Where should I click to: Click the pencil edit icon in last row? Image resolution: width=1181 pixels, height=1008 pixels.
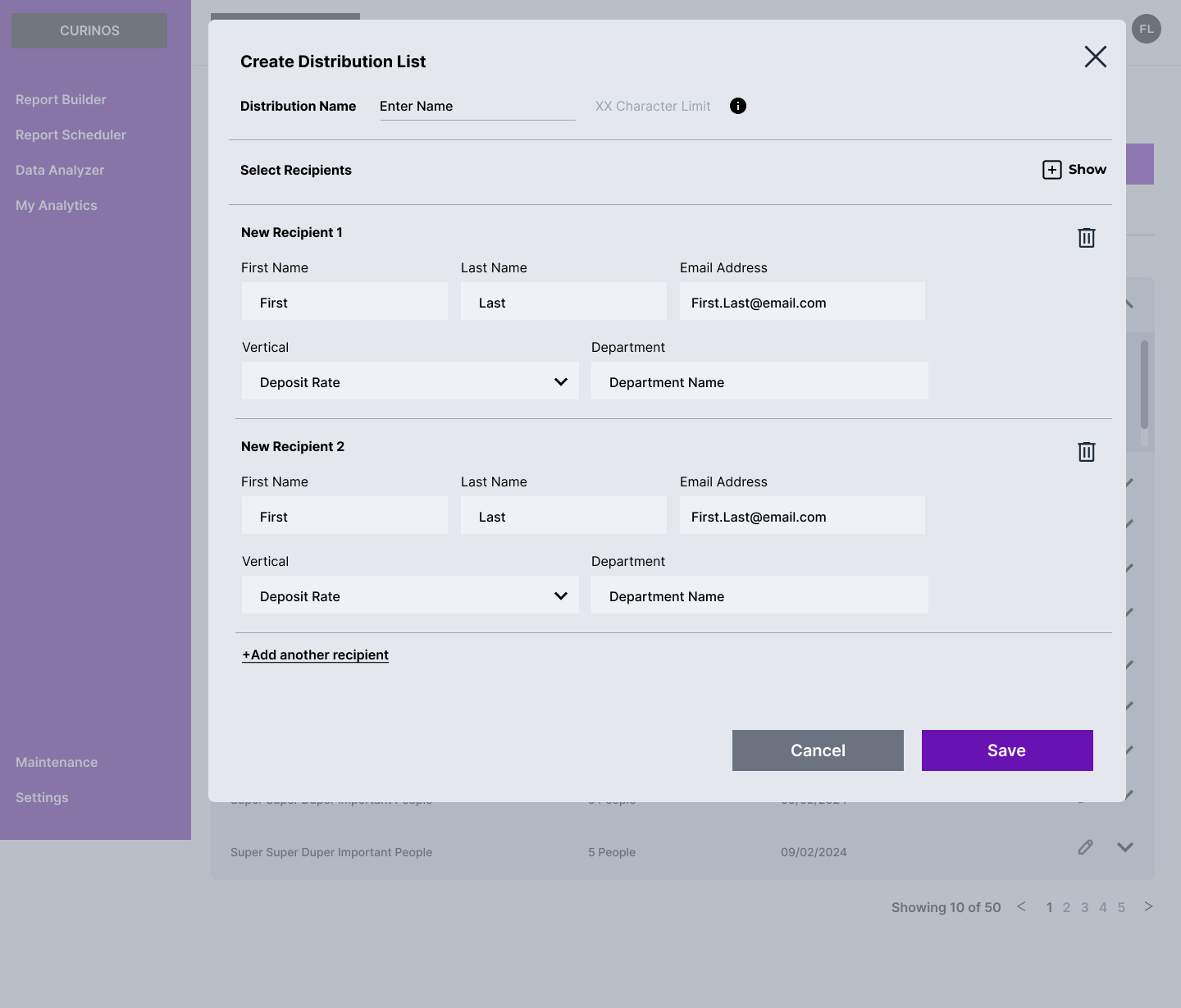1085,847
